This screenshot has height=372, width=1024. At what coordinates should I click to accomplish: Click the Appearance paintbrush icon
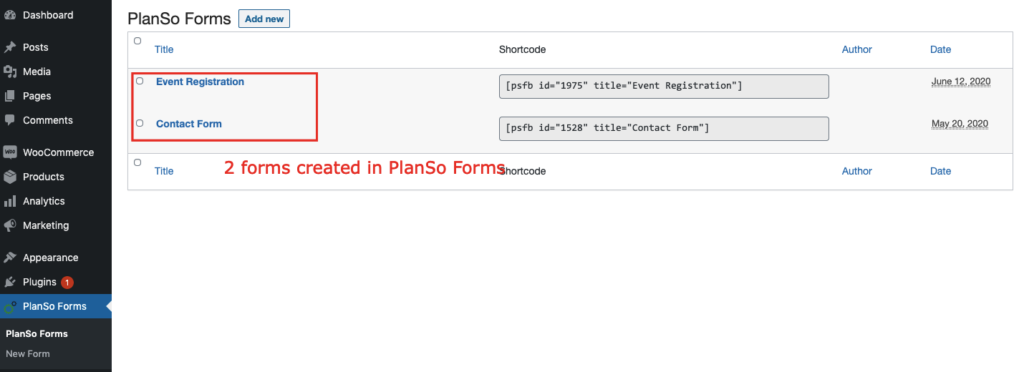click(x=10, y=258)
